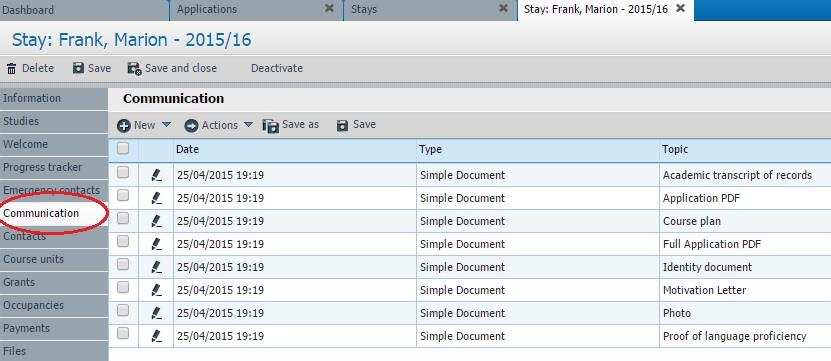
Task: Click the Communication toolbar Save disk icon
Action: pyautogui.click(x=343, y=125)
